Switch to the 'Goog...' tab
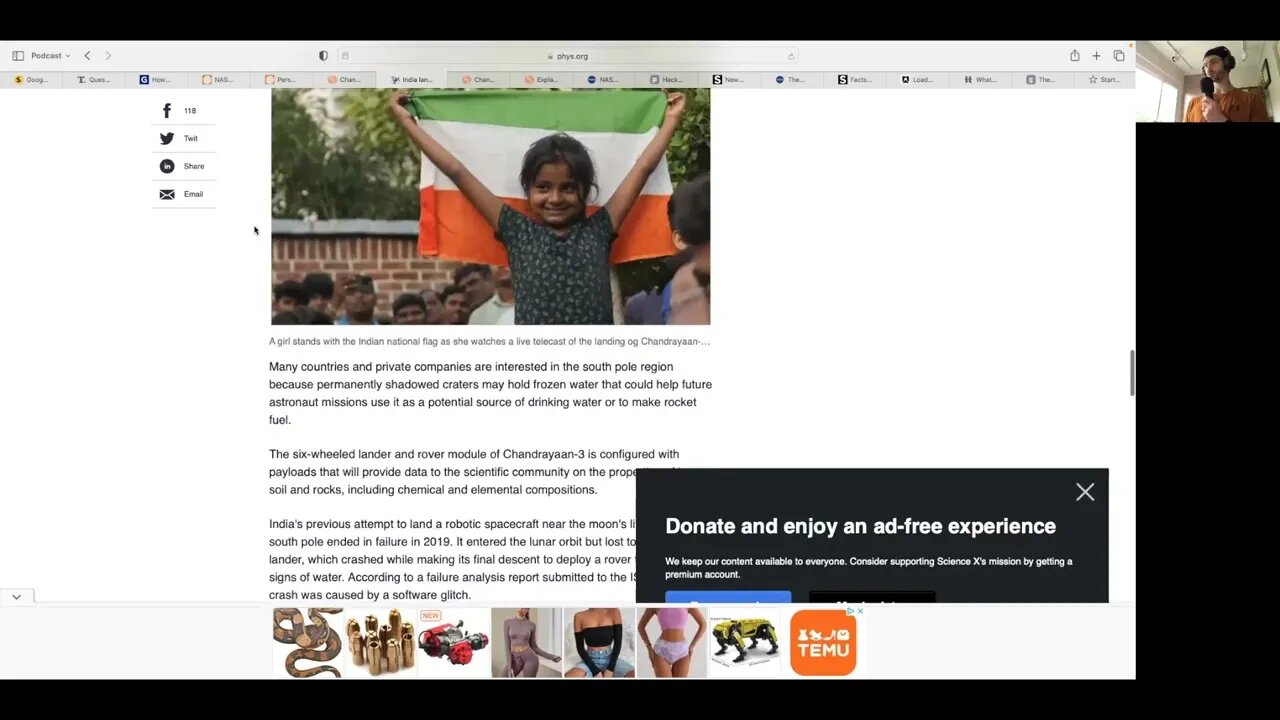 (x=32, y=79)
